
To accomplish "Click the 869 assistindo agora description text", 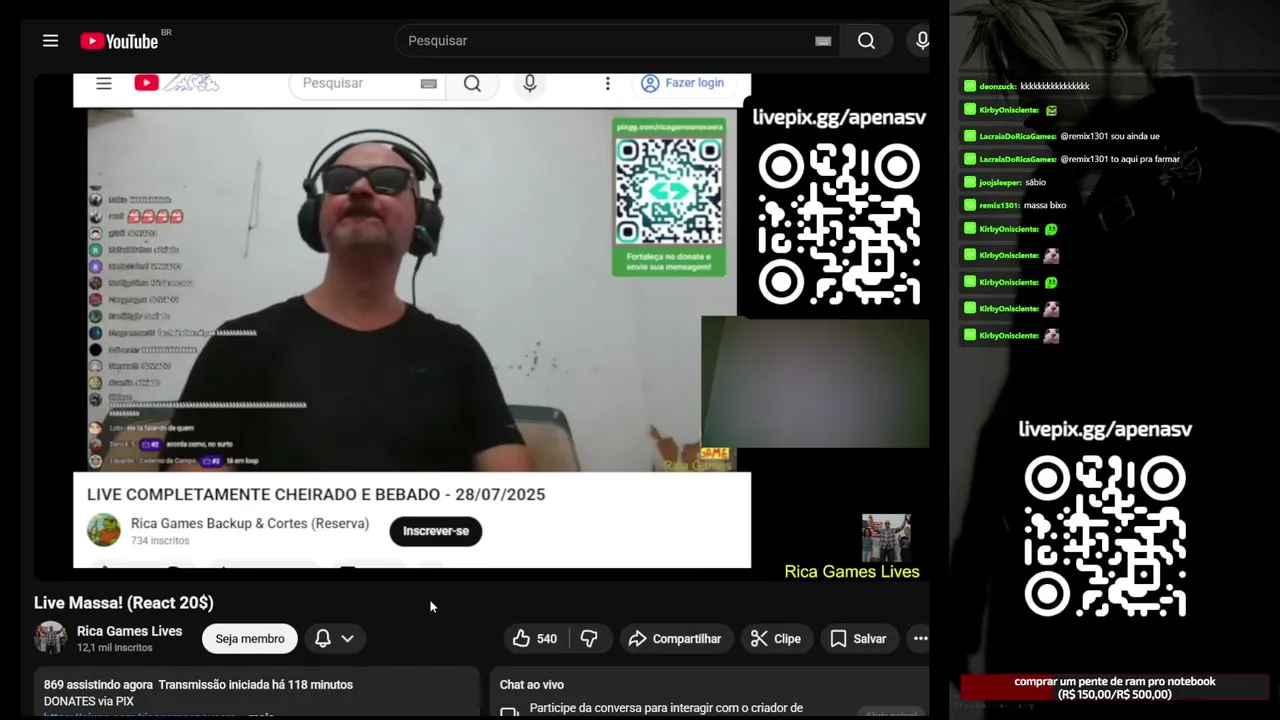I will click(198, 685).
